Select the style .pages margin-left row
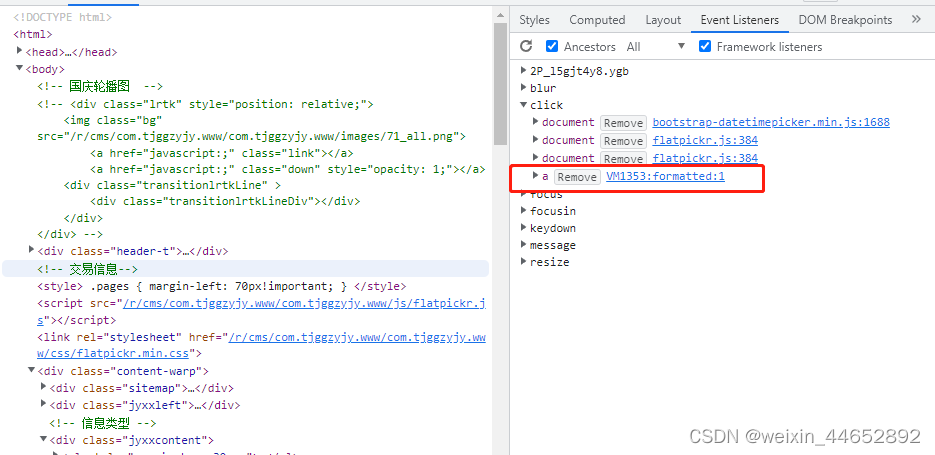The height and width of the screenshot is (455, 935). [x=222, y=286]
